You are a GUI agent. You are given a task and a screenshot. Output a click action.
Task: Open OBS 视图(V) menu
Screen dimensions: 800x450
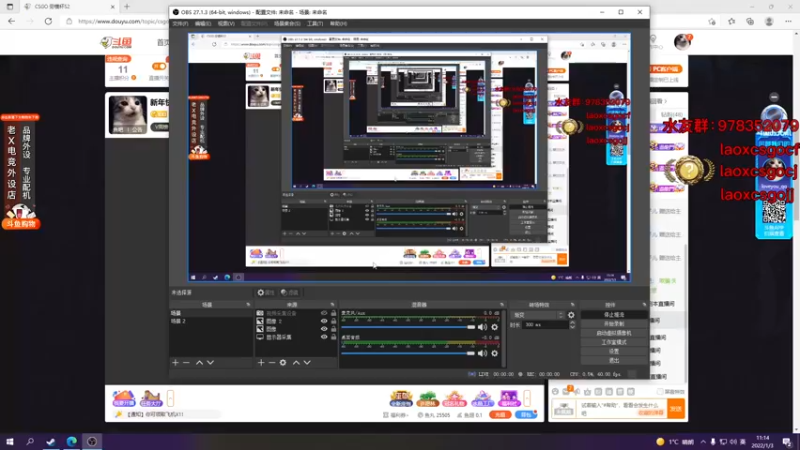pos(226,23)
